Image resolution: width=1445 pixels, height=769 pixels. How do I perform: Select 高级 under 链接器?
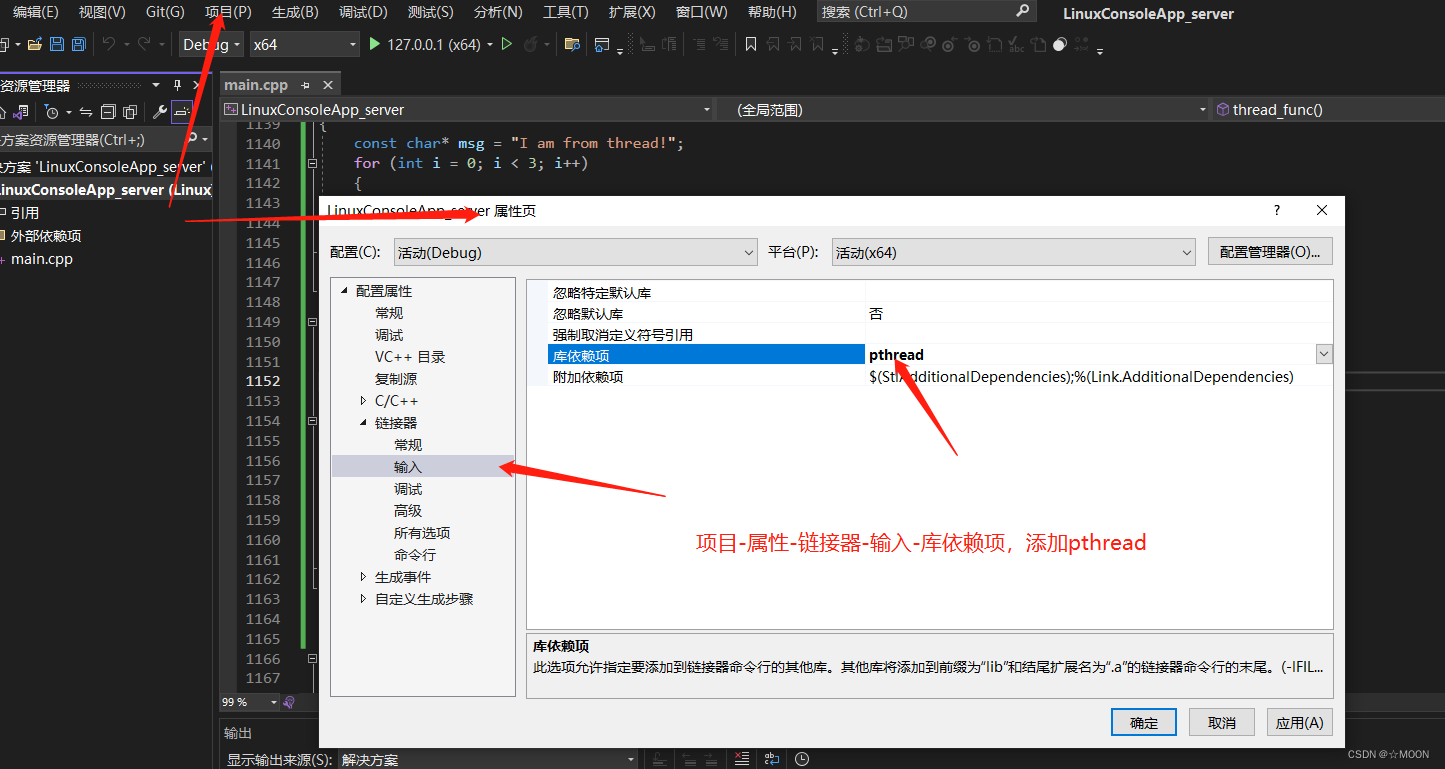click(x=408, y=511)
